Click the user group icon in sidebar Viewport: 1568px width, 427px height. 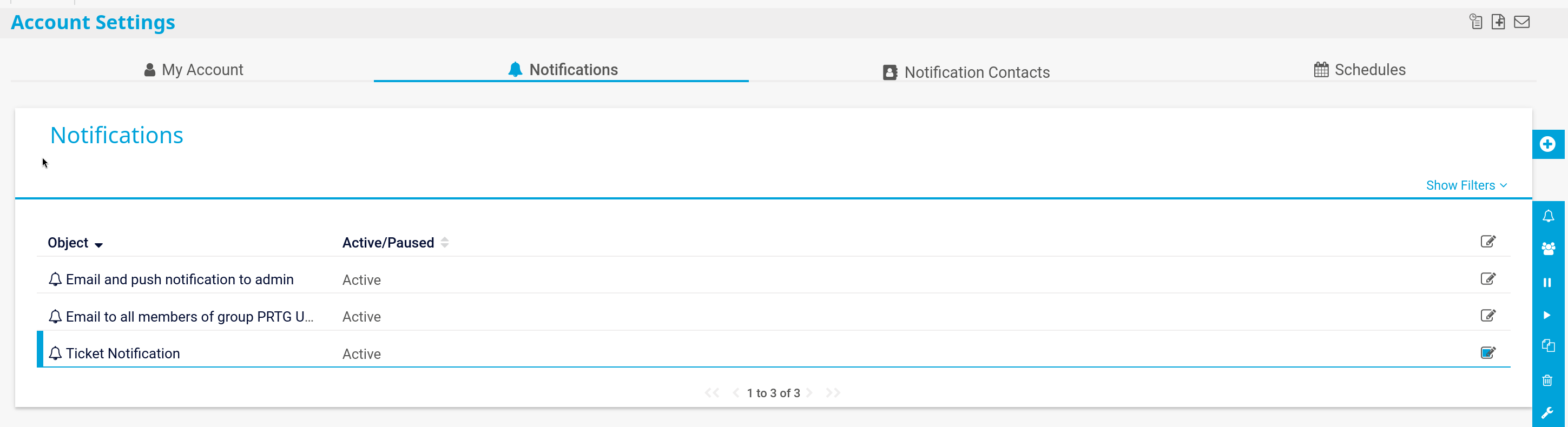coord(1548,249)
